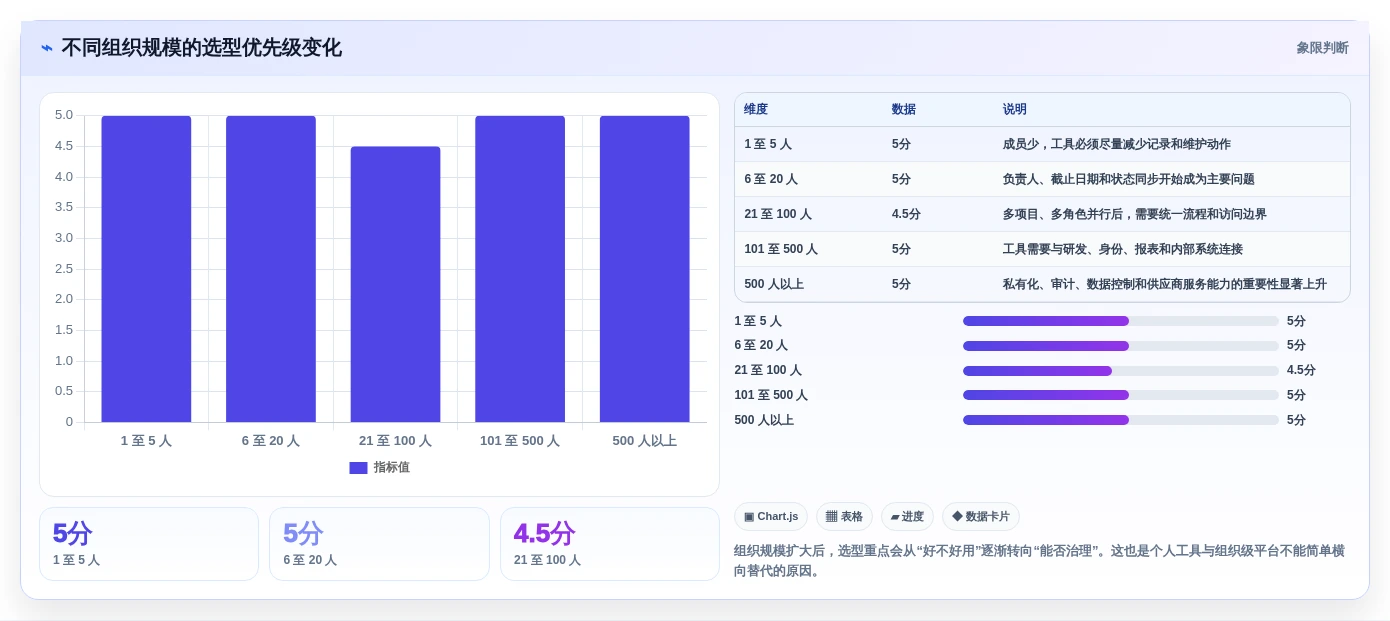Click table cell 成员少，工具必须尽量减少记录和维护动作
The image size is (1390, 621).
pos(1117,144)
